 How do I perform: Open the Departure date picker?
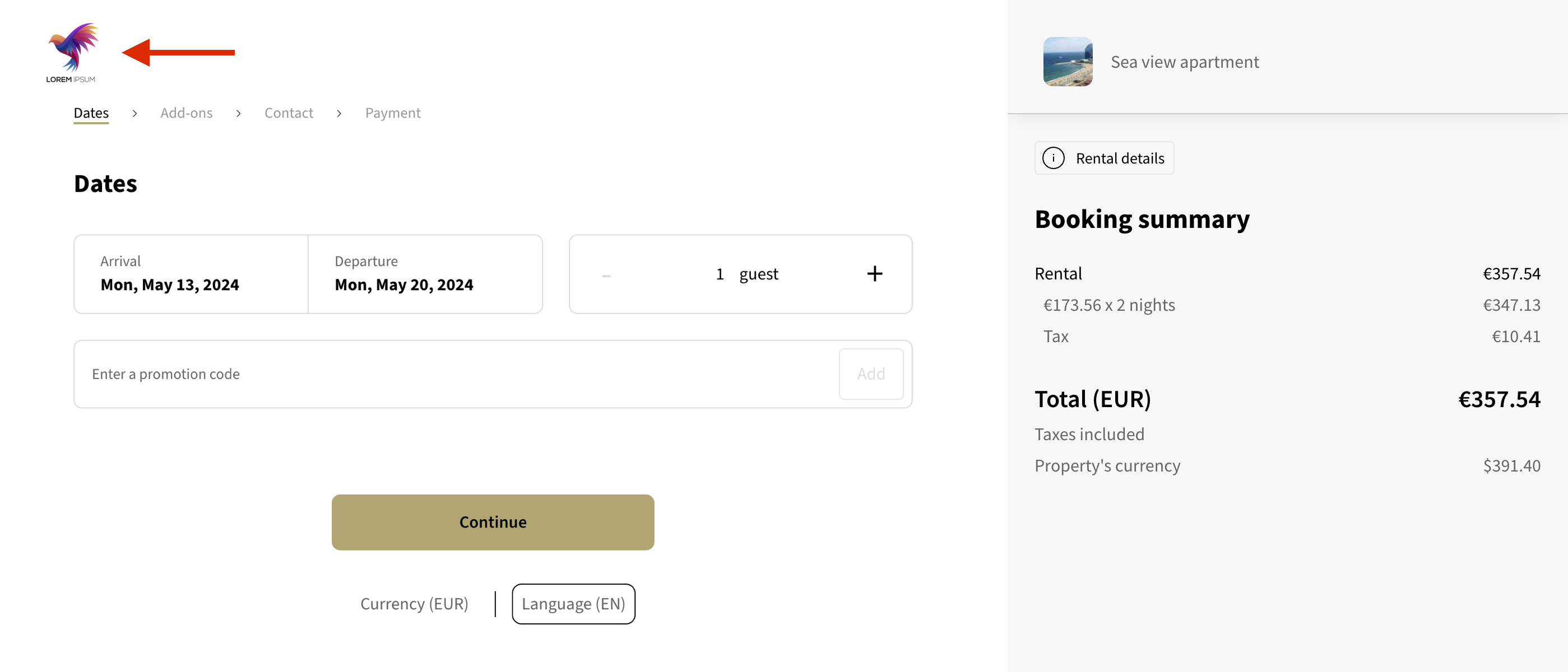[x=425, y=274]
